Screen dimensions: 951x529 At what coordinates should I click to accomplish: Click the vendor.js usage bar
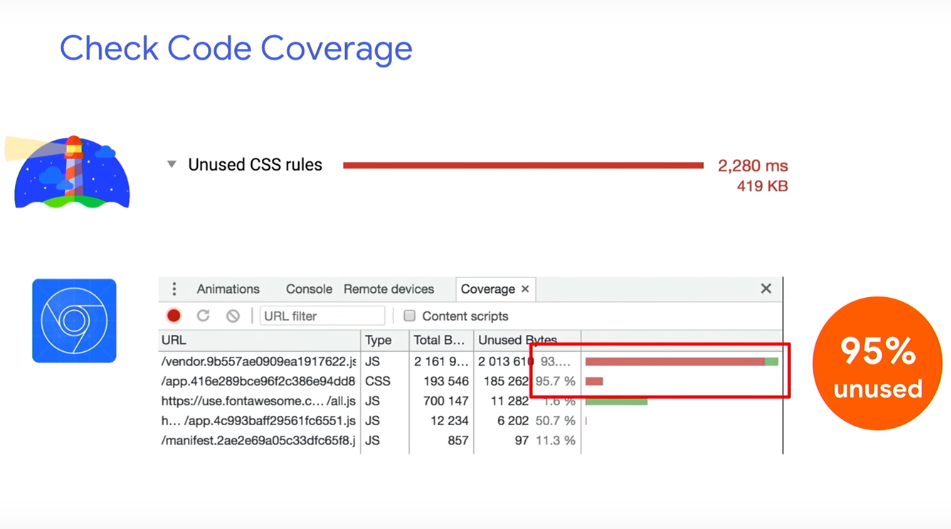(682, 362)
